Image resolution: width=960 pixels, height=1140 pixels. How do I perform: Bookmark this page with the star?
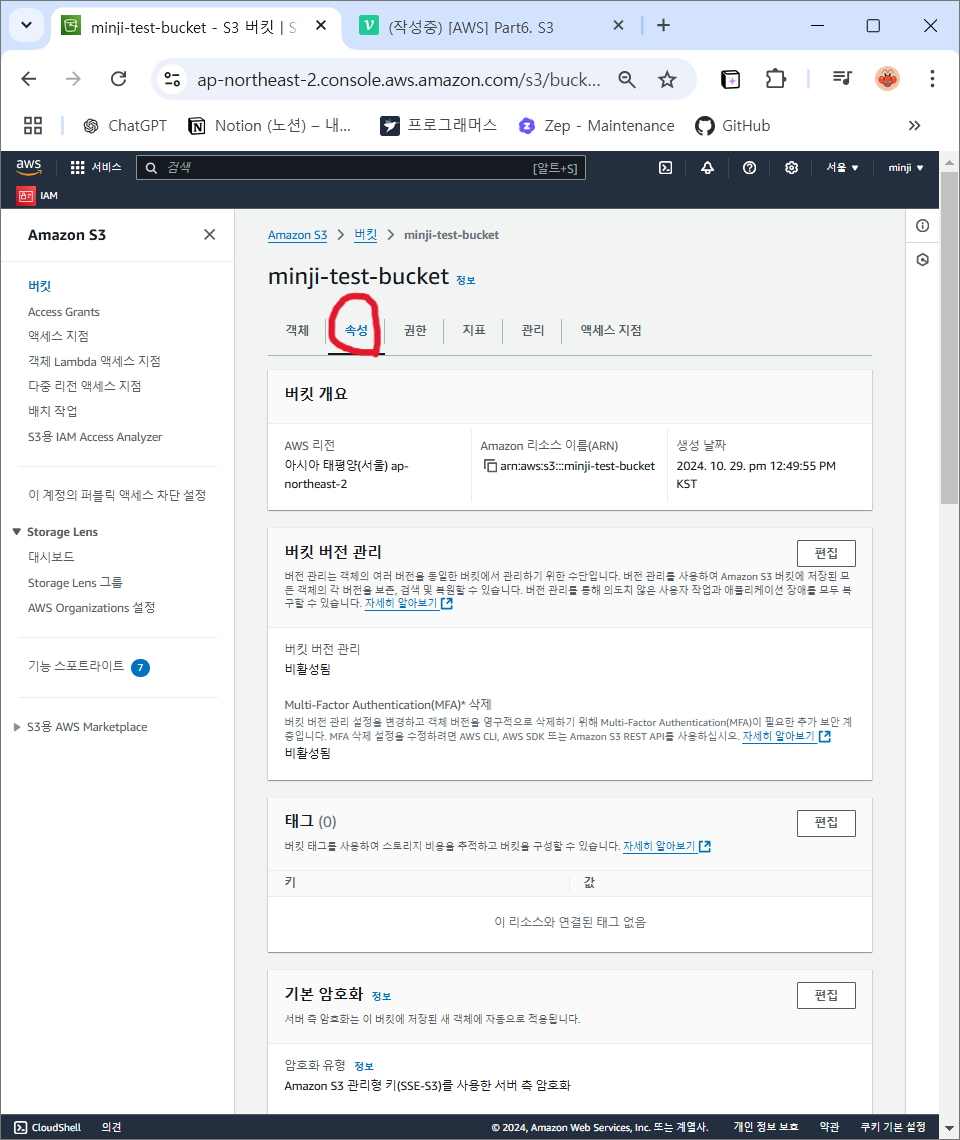[x=667, y=79]
